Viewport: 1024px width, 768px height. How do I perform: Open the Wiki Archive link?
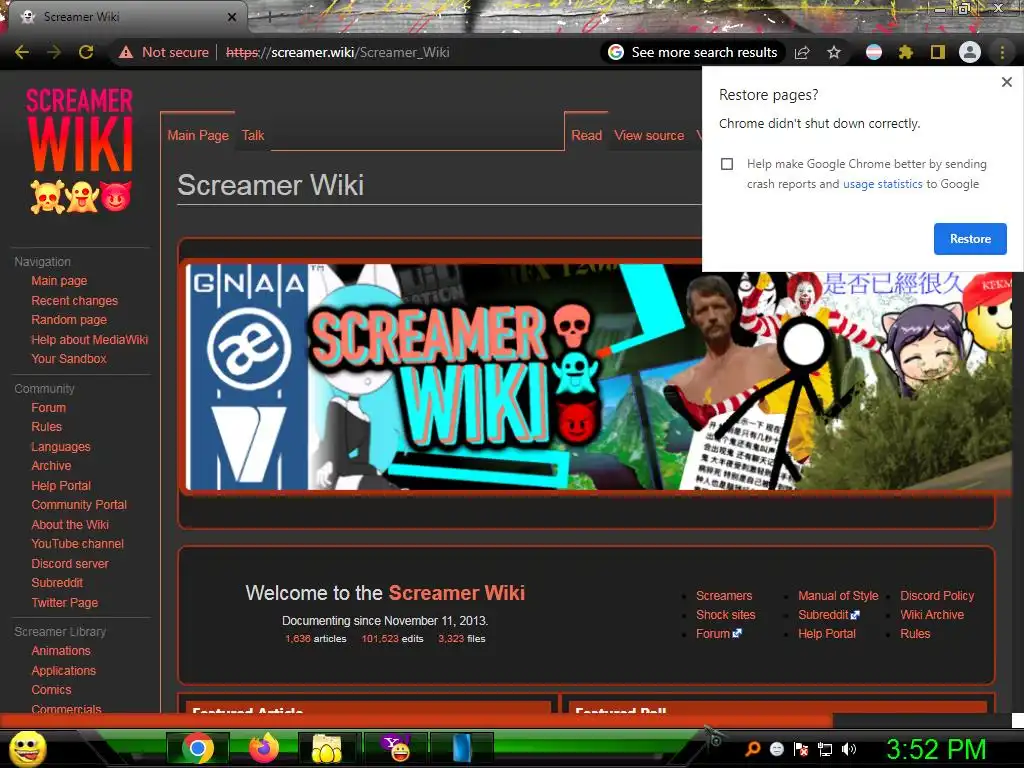click(x=932, y=615)
